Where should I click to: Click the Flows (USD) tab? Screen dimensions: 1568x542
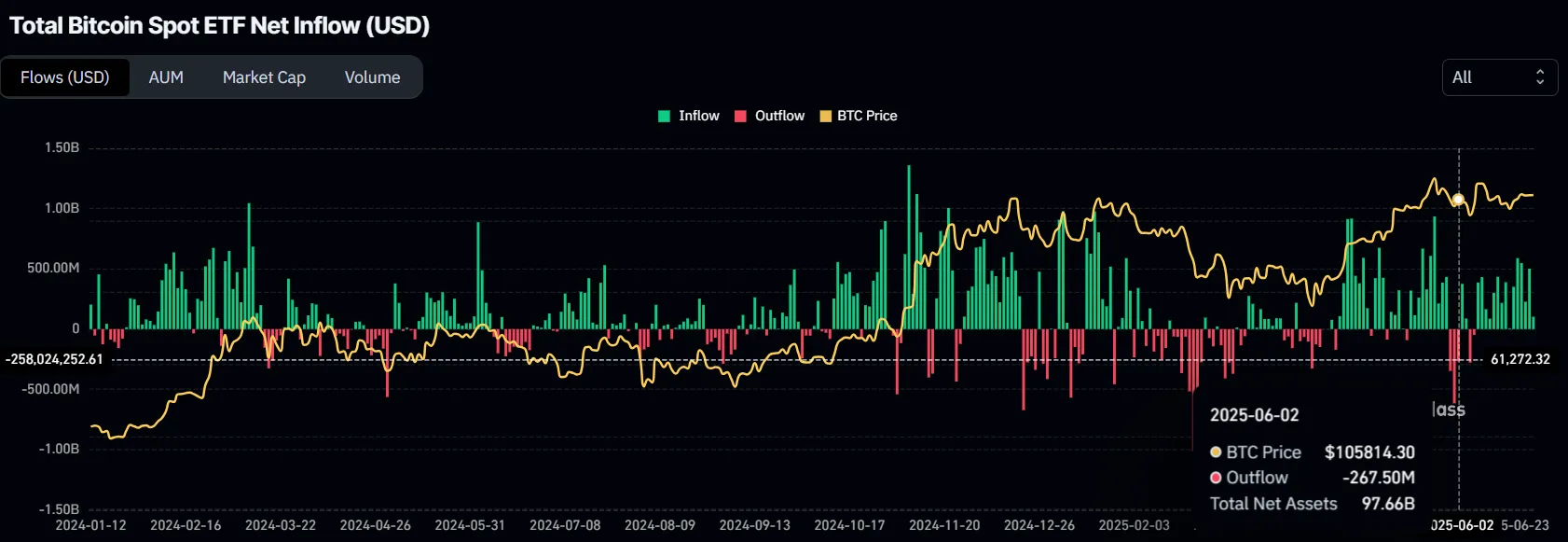pyautogui.click(x=65, y=77)
